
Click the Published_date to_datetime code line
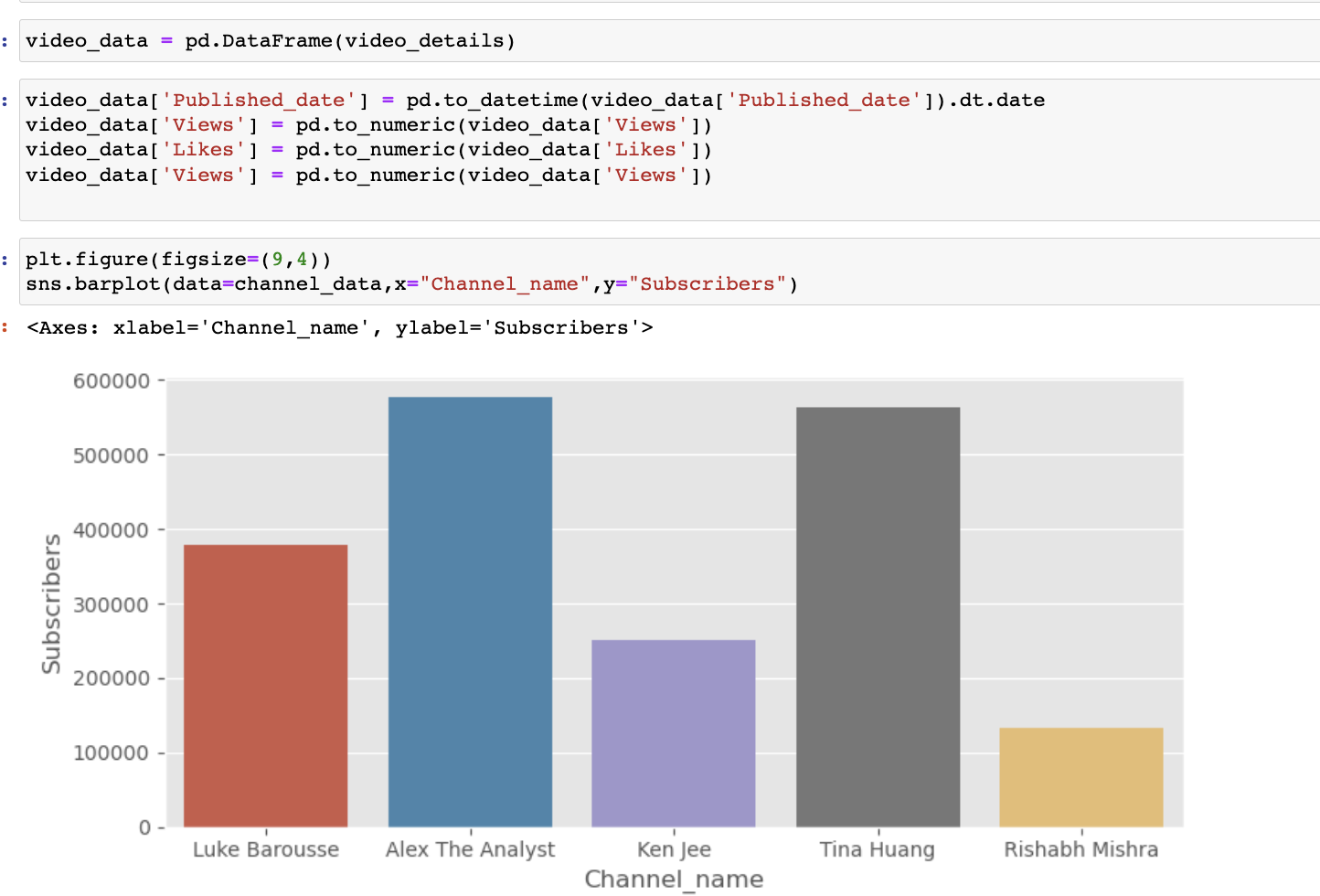coord(535,101)
